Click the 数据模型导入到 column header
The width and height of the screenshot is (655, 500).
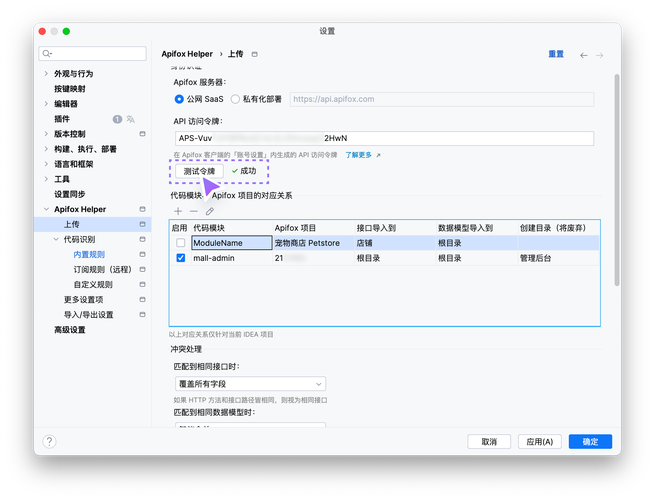[x=477, y=228]
